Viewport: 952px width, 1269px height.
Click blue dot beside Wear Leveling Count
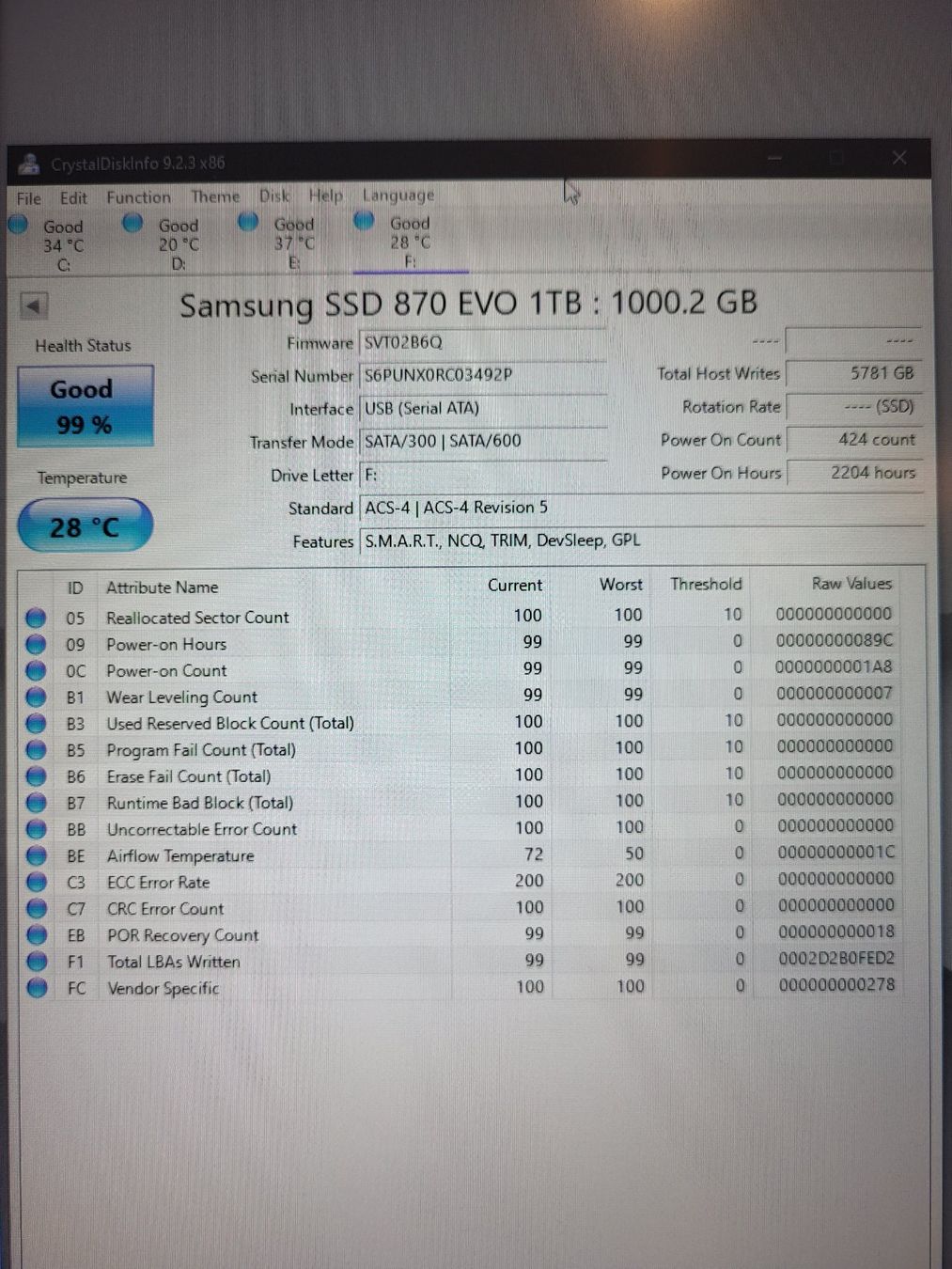36,697
